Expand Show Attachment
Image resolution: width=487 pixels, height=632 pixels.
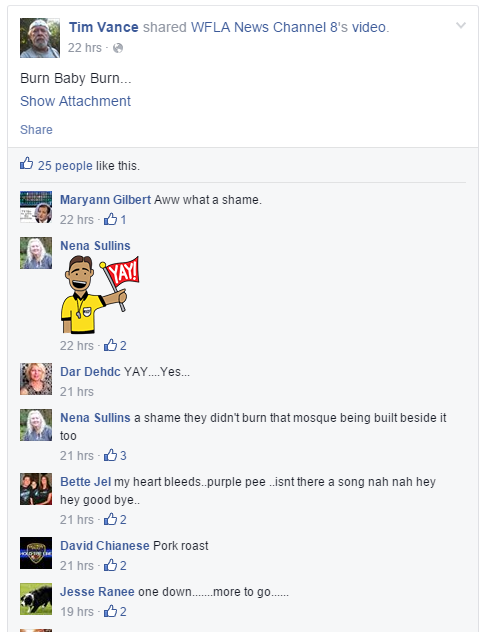click(x=75, y=101)
